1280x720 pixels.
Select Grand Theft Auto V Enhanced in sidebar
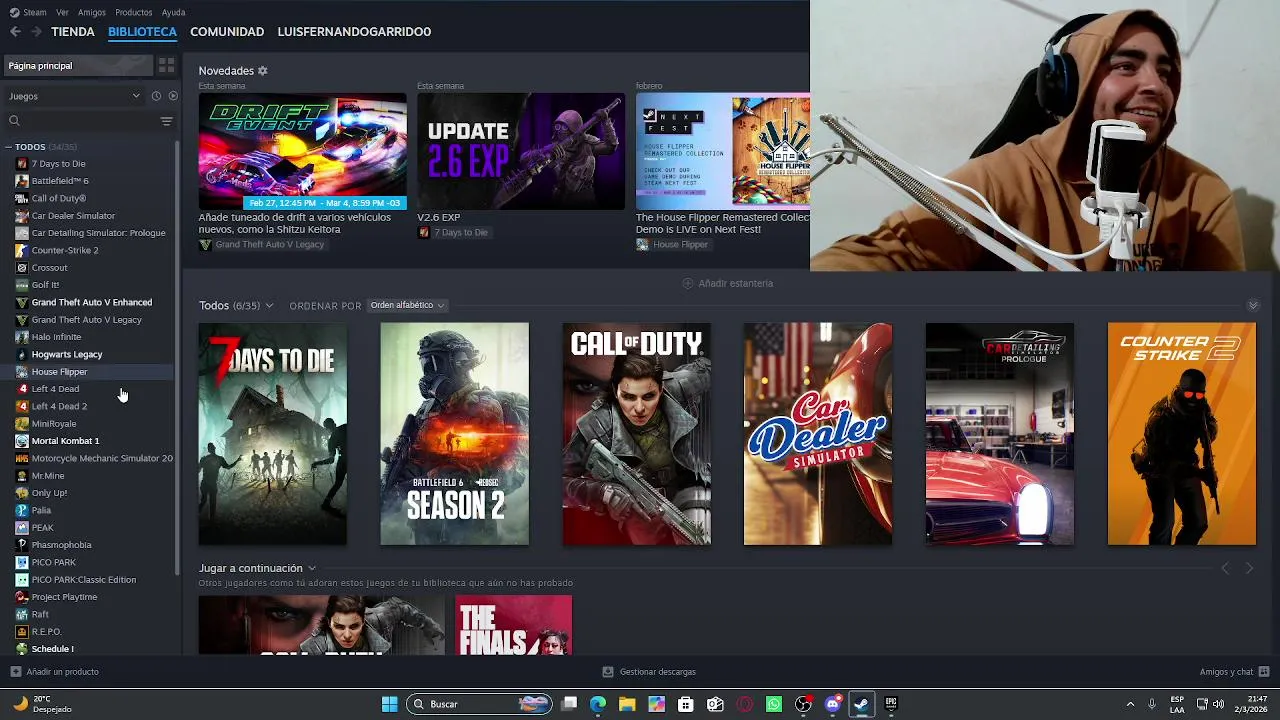click(x=90, y=302)
